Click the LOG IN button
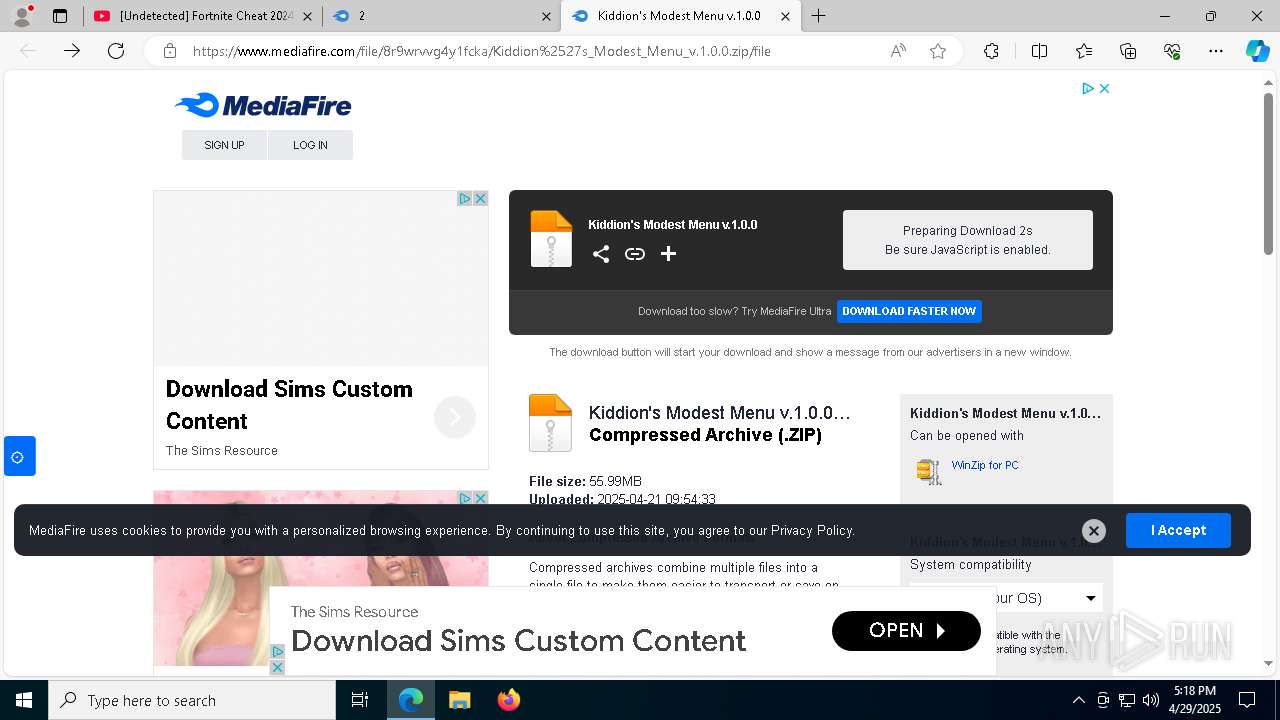 pos(310,145)
